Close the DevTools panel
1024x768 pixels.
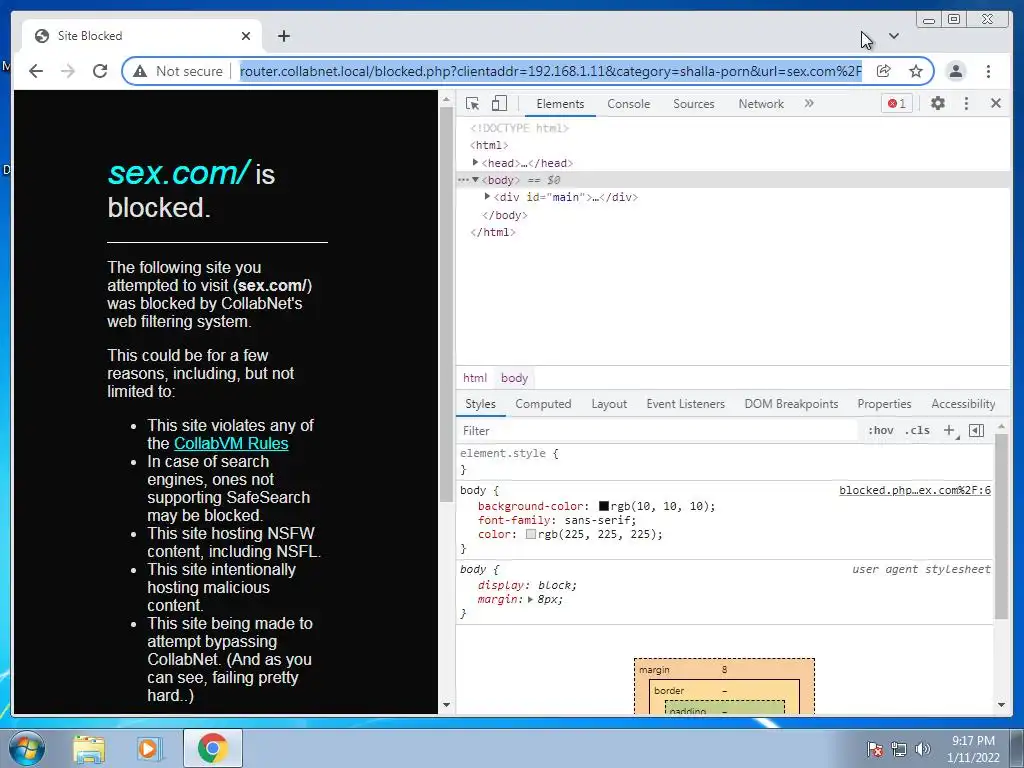(996, 103)
